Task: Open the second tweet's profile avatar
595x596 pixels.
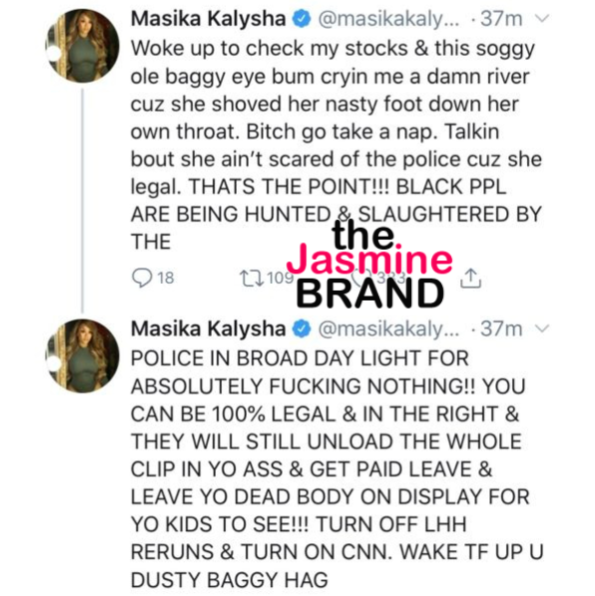Action: [x=83, y=356]
